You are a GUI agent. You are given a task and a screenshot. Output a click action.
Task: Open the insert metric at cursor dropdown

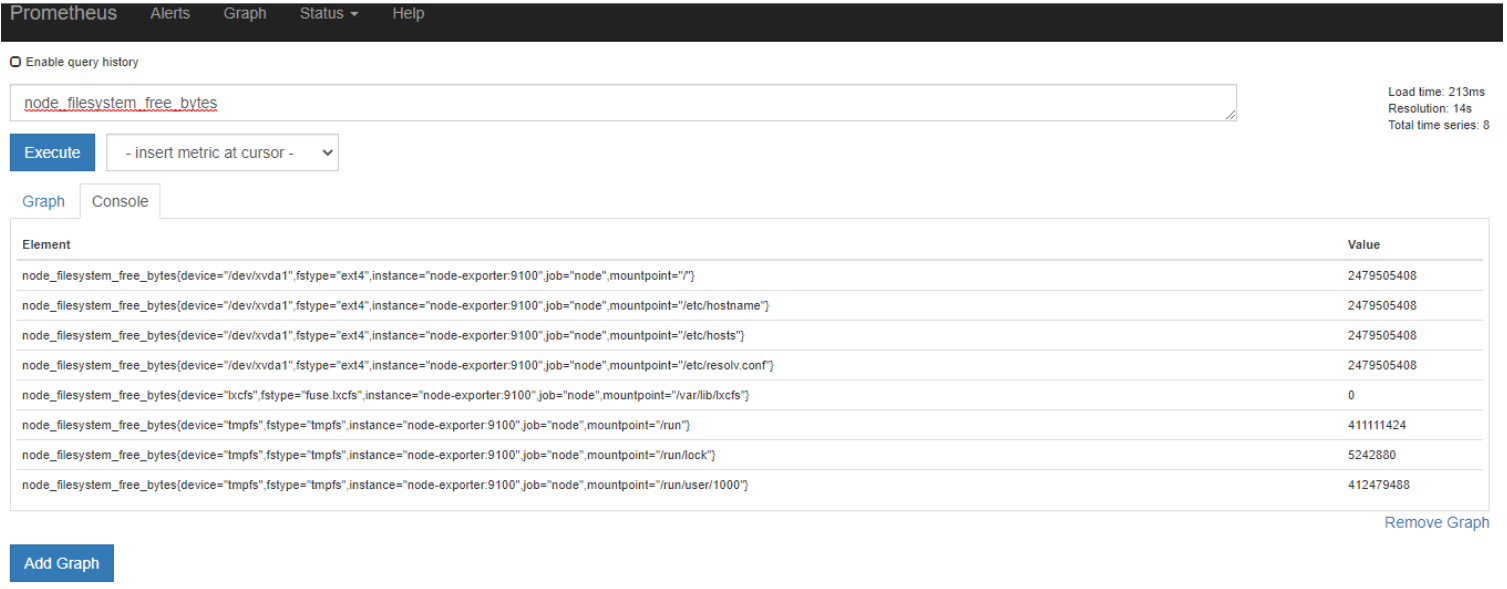pyautogui.click(x=222, y=153)
